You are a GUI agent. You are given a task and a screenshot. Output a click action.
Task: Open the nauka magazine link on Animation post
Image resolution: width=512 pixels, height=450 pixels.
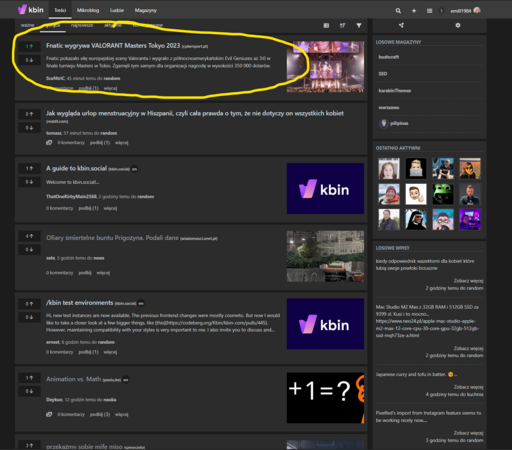pos(110,400)
